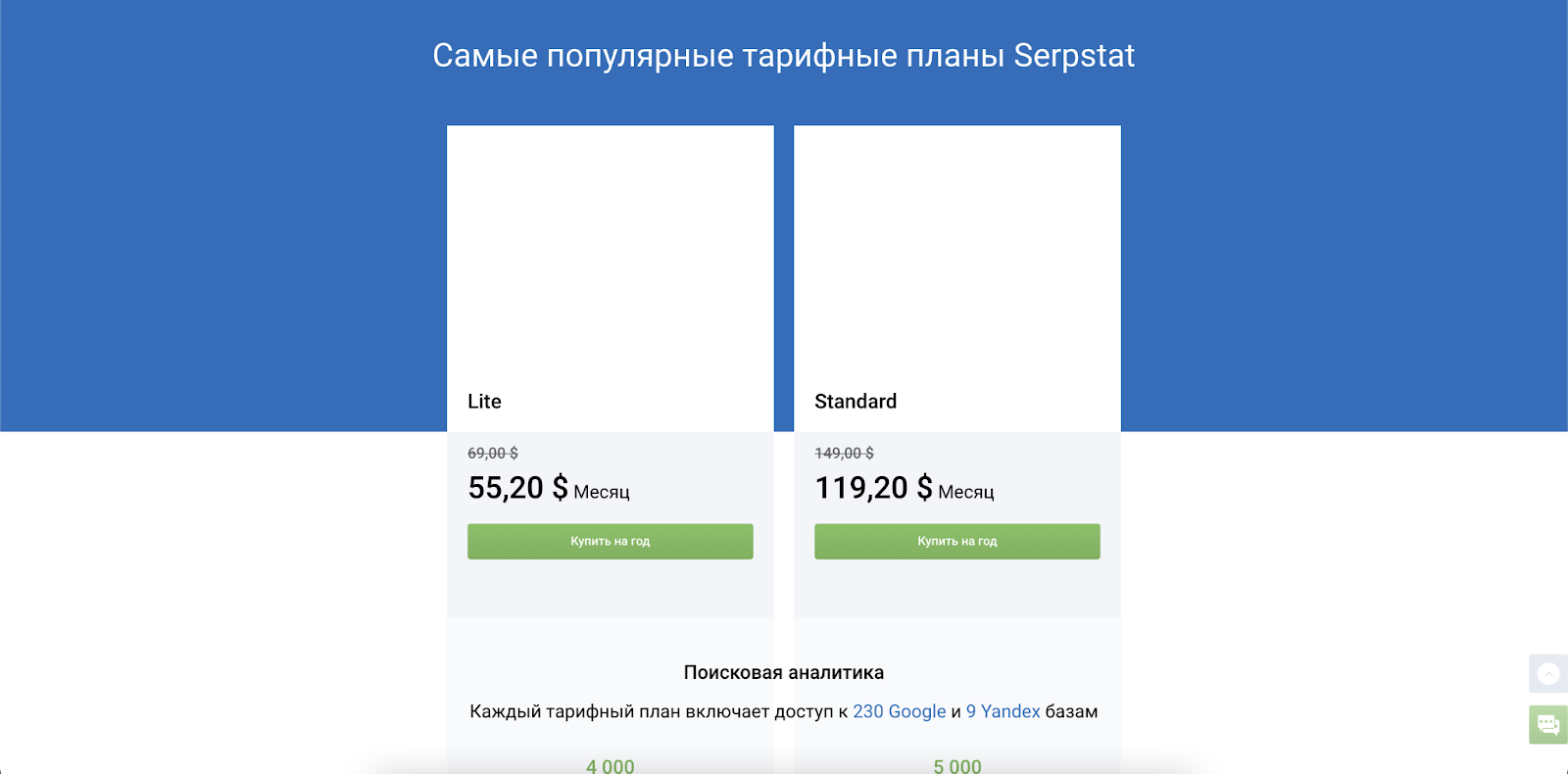
Task: Click the 55,20 $ Lite price
Action: (517, 488)
